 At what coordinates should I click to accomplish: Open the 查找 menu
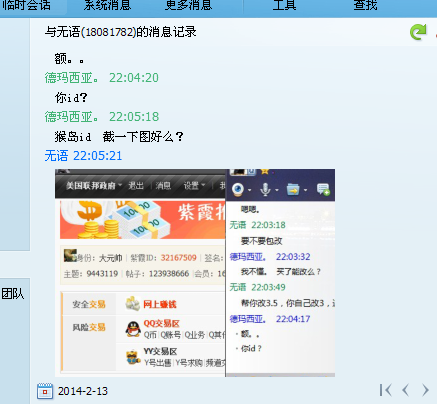coord(365,5)
